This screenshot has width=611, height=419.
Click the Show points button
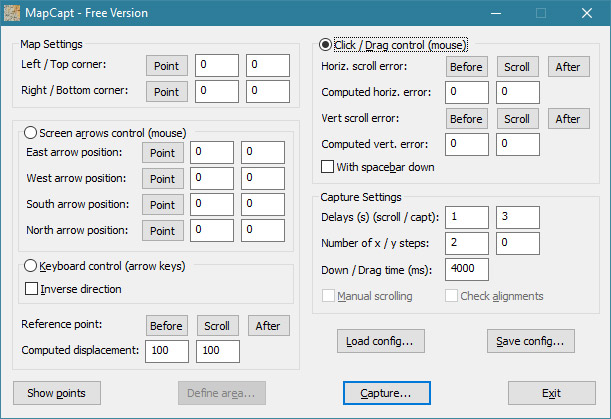(56, 393)
